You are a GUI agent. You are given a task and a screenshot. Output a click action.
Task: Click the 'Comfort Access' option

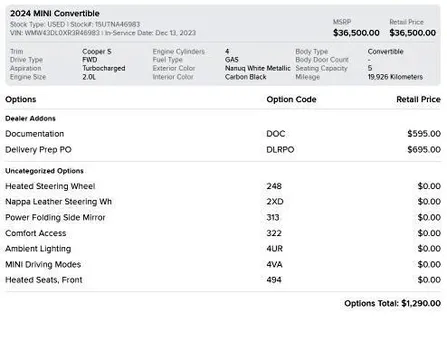pyautogui.click(x=36, y=233)
